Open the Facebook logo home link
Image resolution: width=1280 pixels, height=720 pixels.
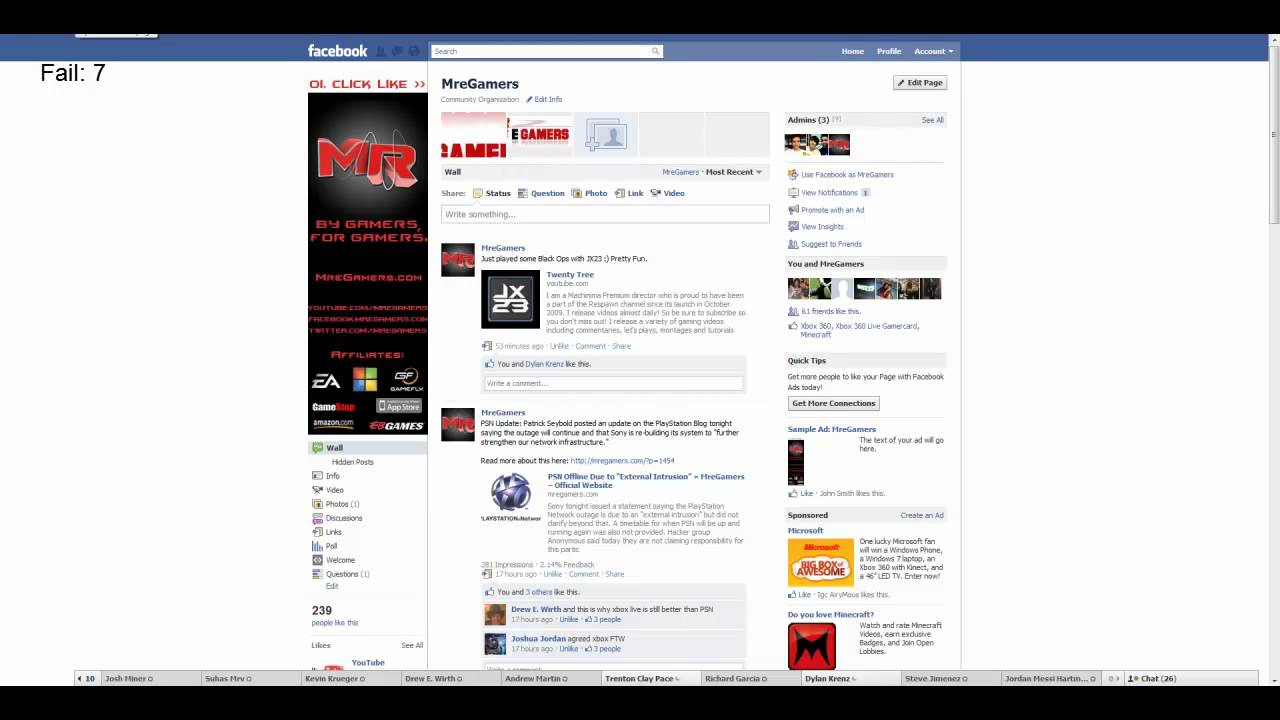coord(337,51)
